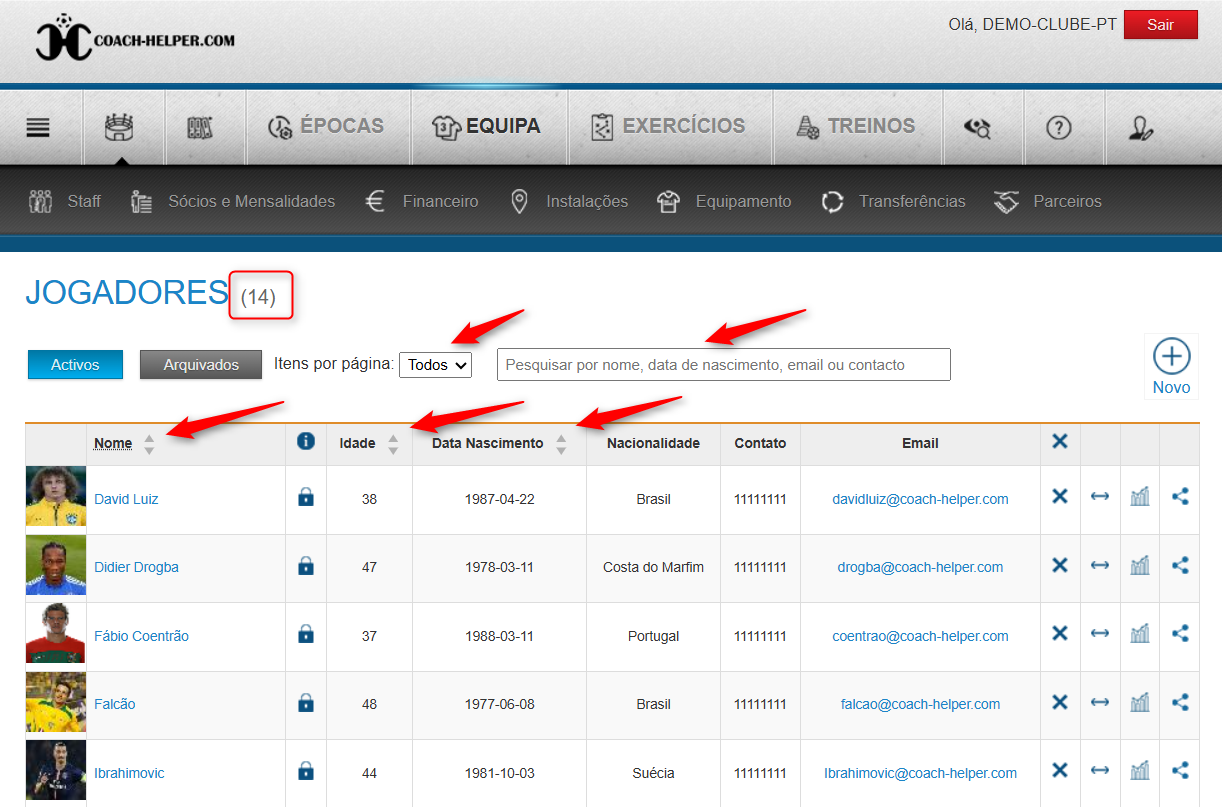Click the player search input field

[723, 365]
